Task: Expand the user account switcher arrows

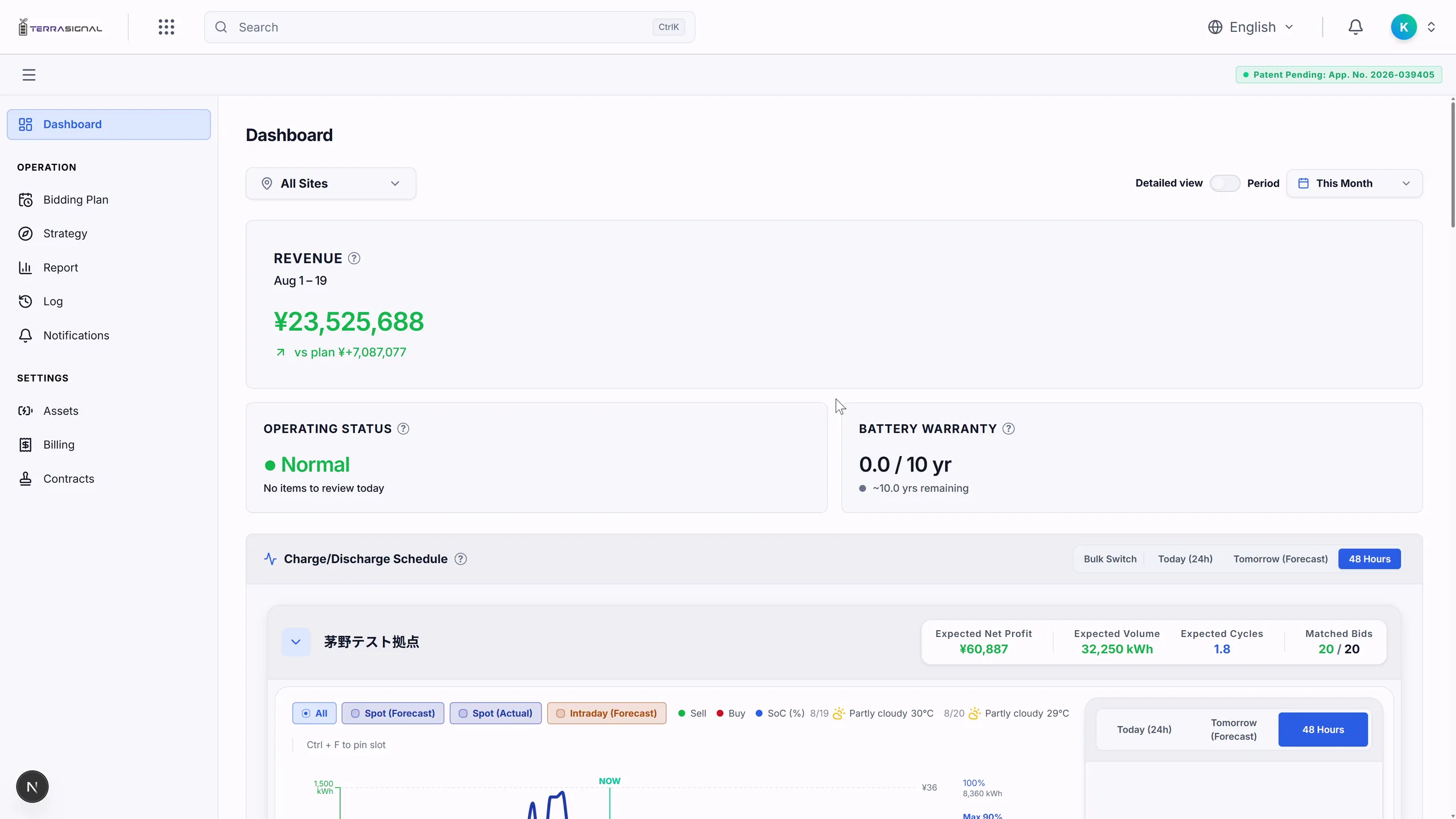Action: (x=1432, y=27)
